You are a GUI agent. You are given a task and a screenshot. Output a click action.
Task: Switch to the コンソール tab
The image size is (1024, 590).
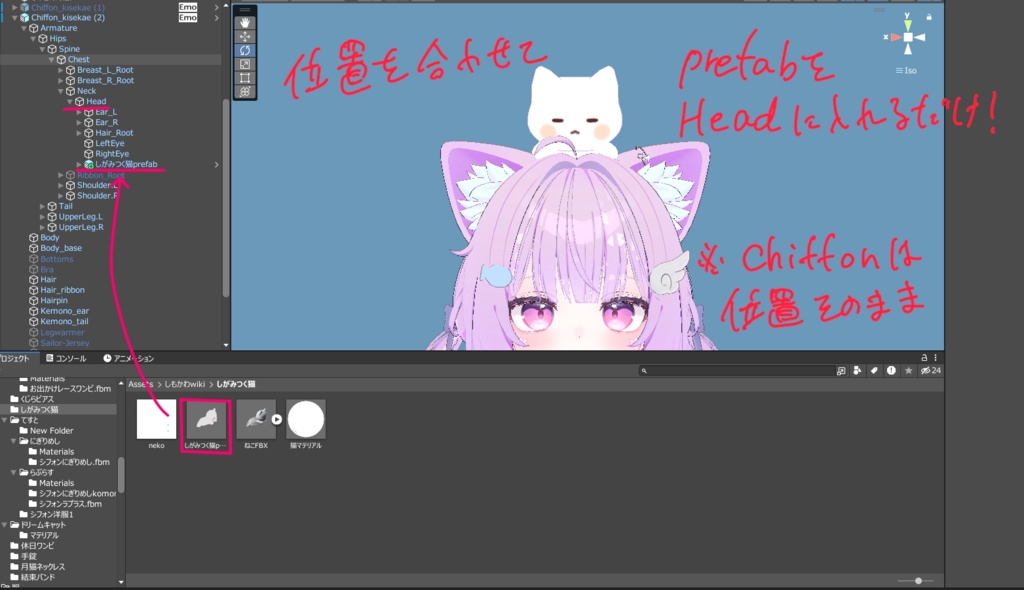point(66,358)
